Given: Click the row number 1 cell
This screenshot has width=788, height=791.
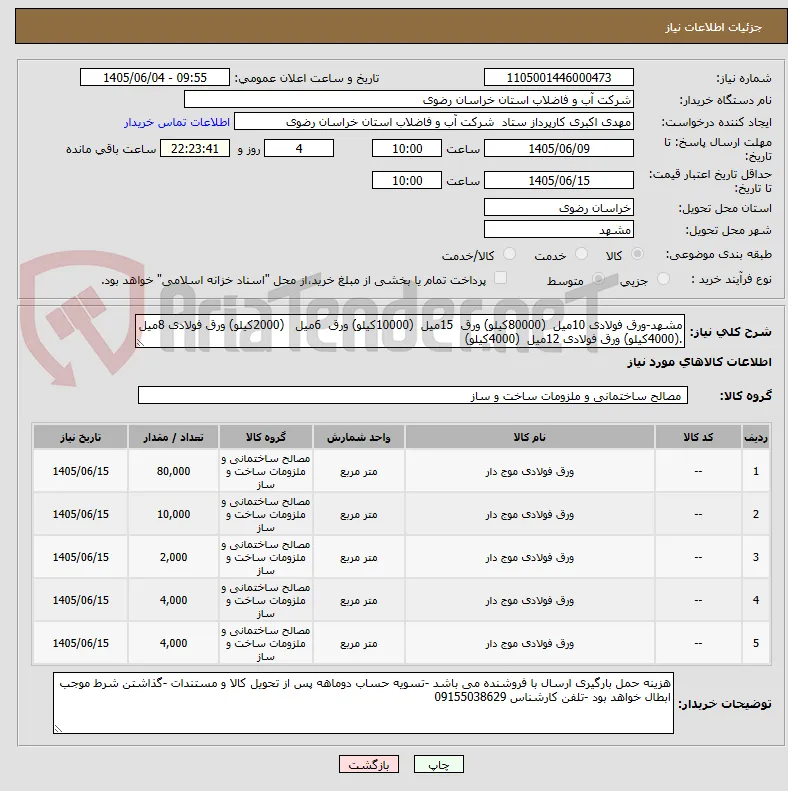Looking at the screenshot, I should click(756, 471).
